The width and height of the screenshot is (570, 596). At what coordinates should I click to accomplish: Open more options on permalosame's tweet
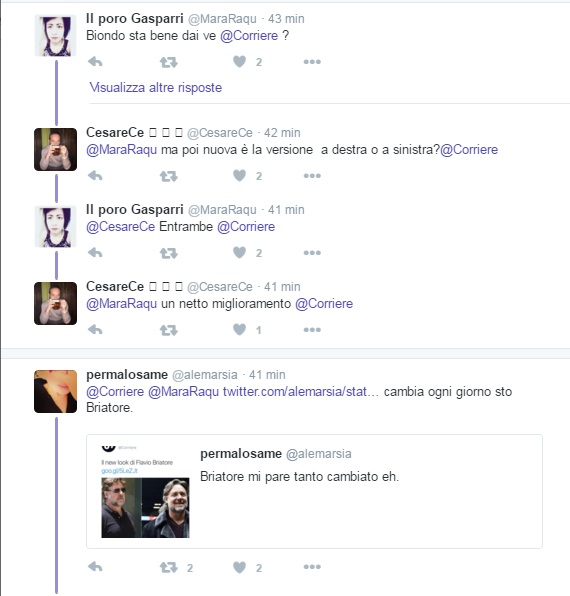(312, 567)
